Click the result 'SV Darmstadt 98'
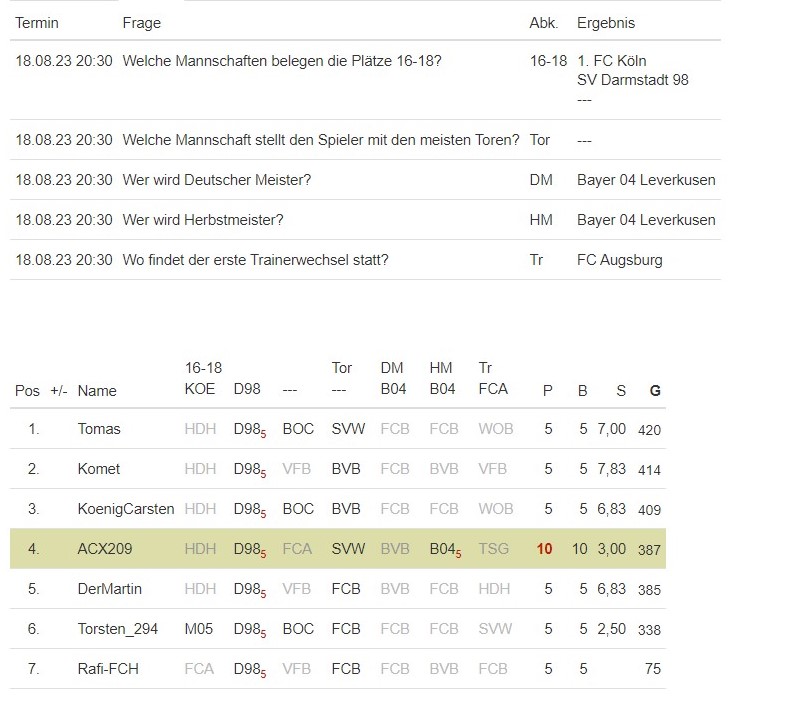798x720 pixels. 633,80
